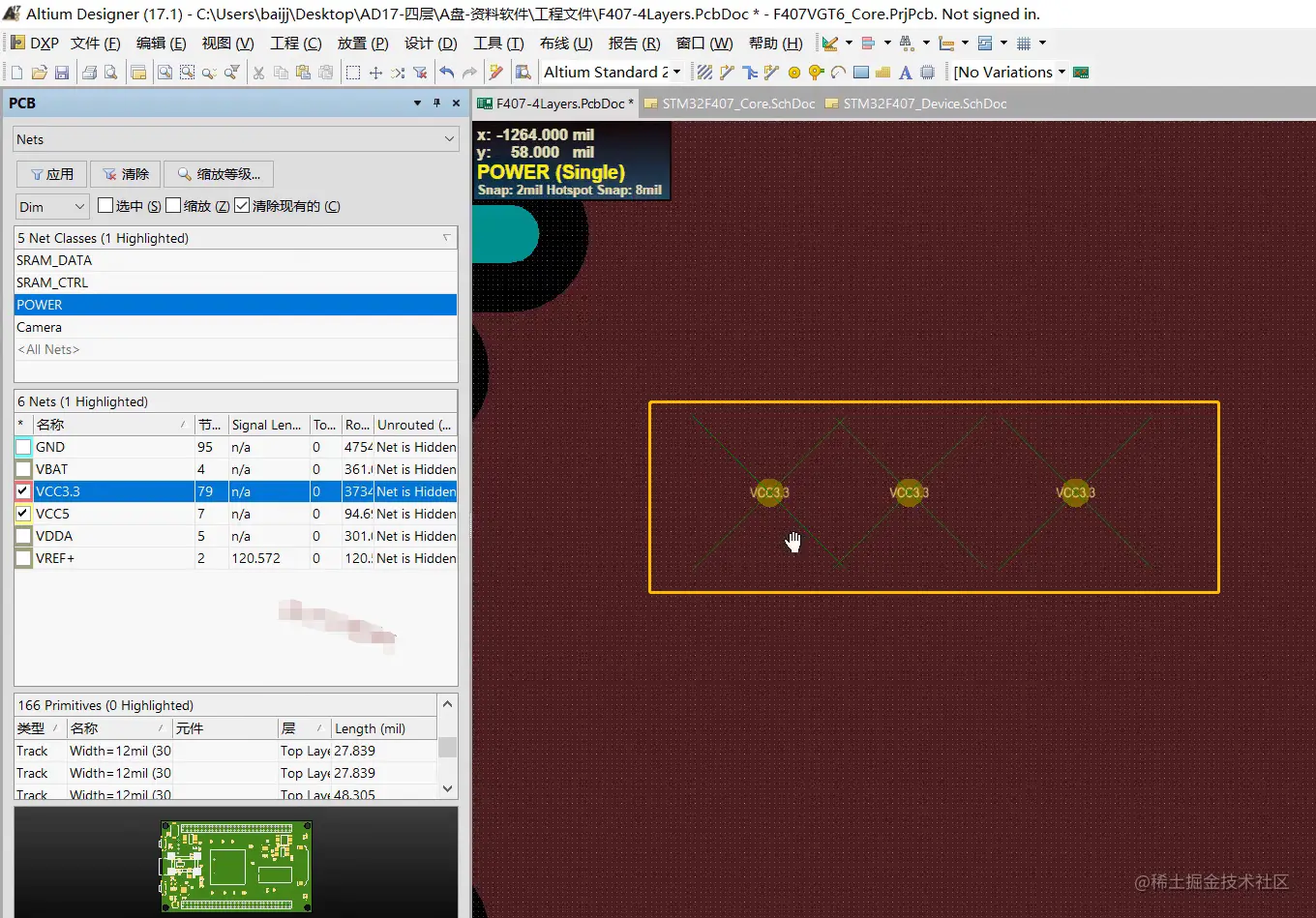Click the Primitives list scroll-down arrow
This screenshot has width=1316, height=918.
pyautogui.click(x=447, y=788)
